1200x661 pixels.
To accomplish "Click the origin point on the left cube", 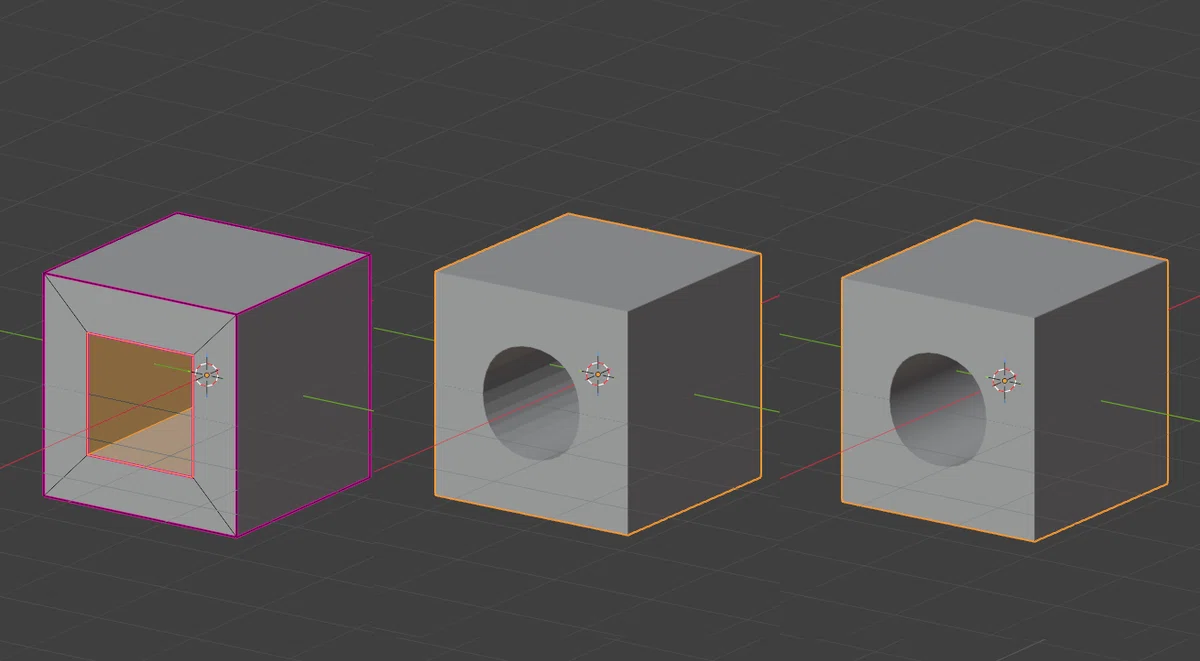I will coord(207,375).
